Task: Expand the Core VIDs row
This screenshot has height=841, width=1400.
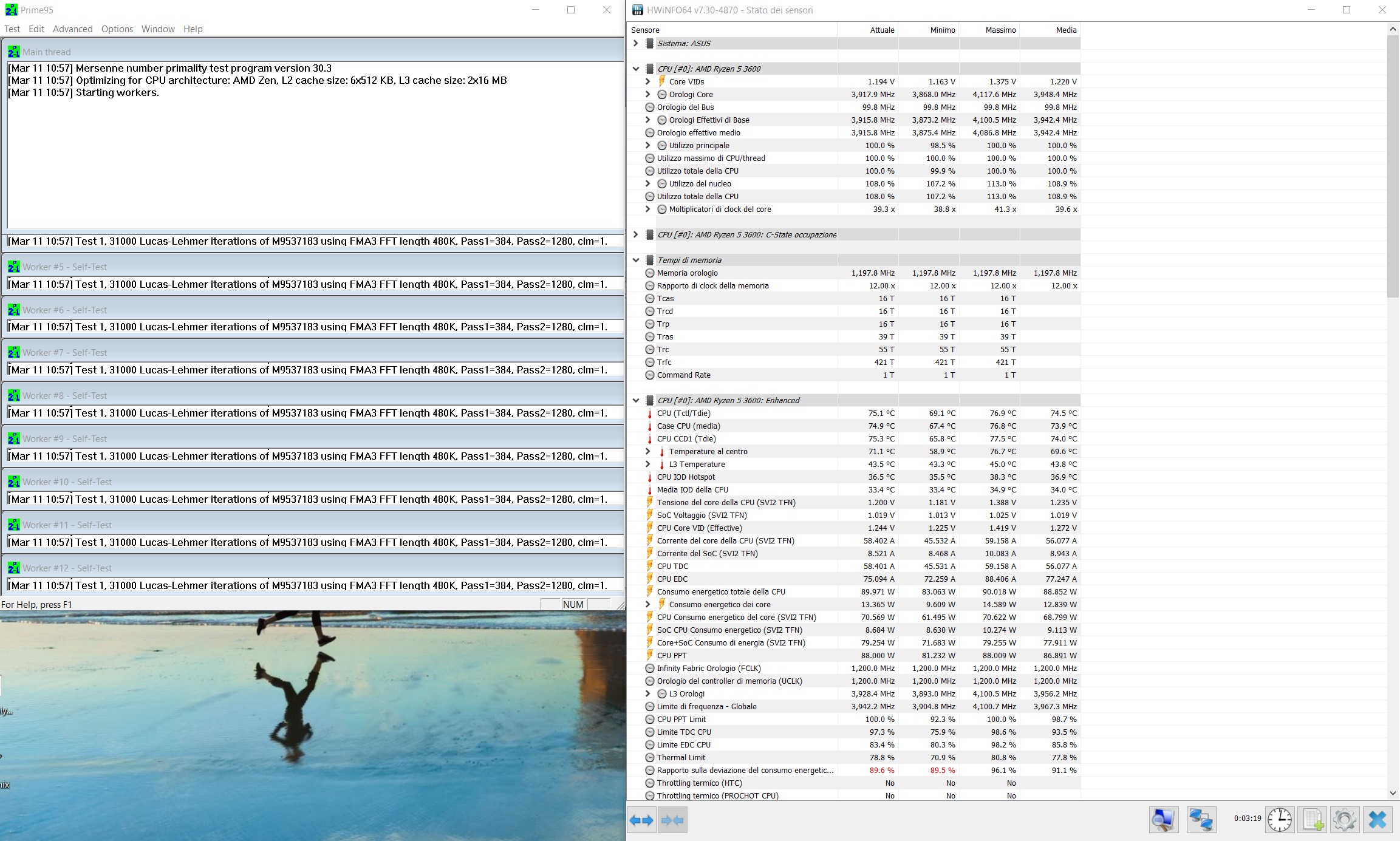Action: coord(648,82)
